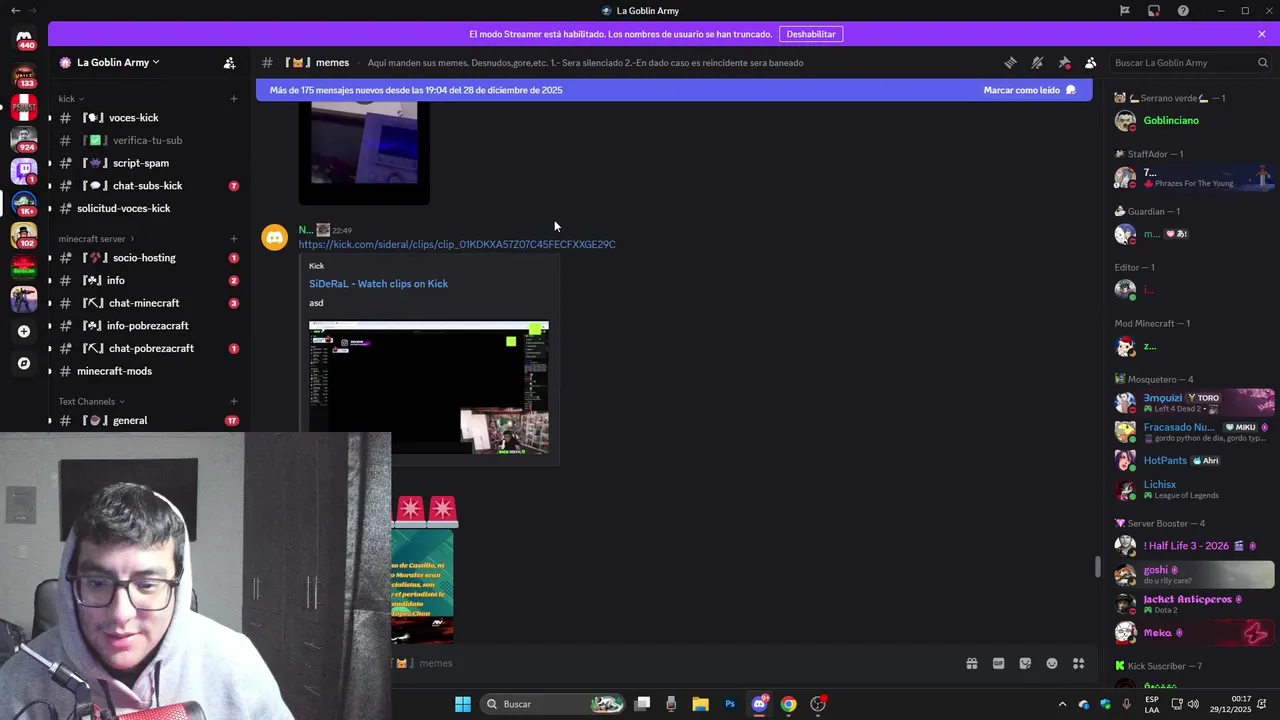Screen dimensions: 1280x720
Task: Add a channel to minecraft server category
Action: [234, 239]
